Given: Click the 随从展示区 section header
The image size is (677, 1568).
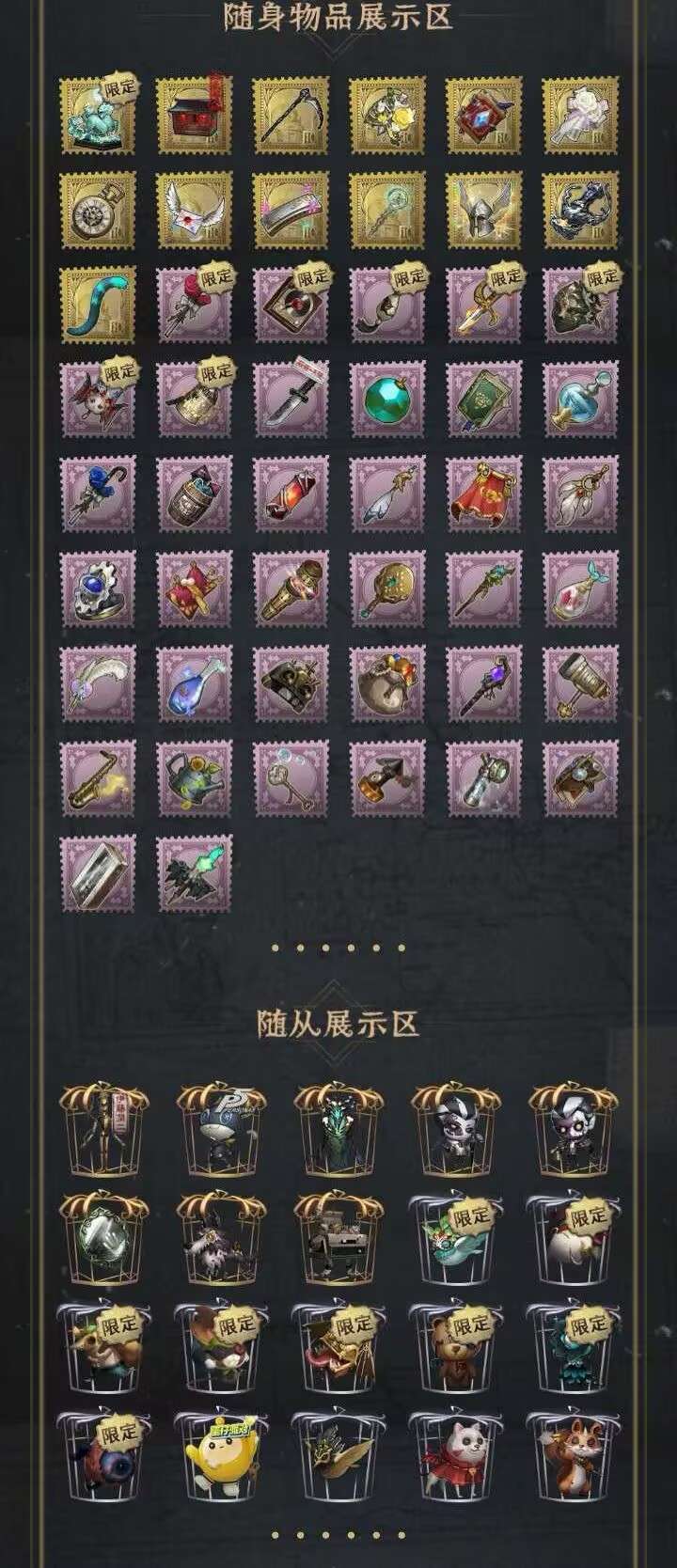Looking at the screenshot, I should click(338, 1024).
